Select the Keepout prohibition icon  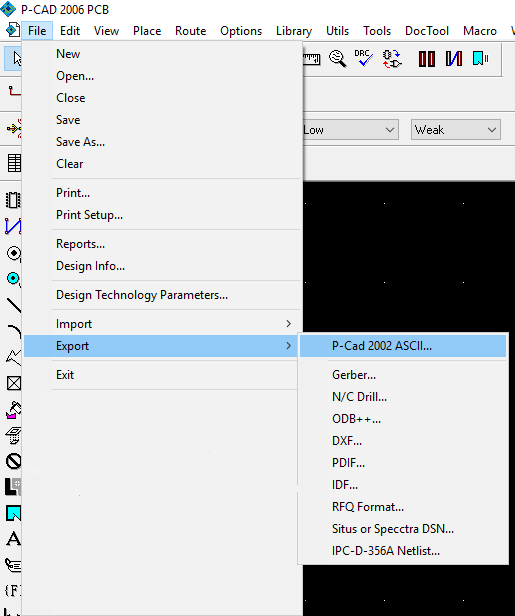pyautogui.click(x=14, y=461)
